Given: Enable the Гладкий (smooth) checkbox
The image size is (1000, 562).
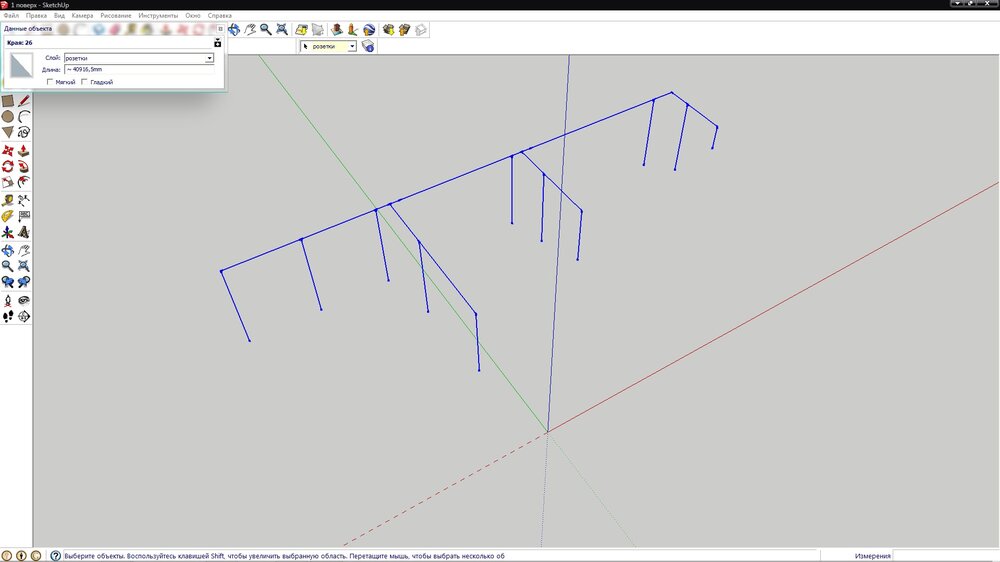Looking at the screenshot, I should (x=84, y=82).
